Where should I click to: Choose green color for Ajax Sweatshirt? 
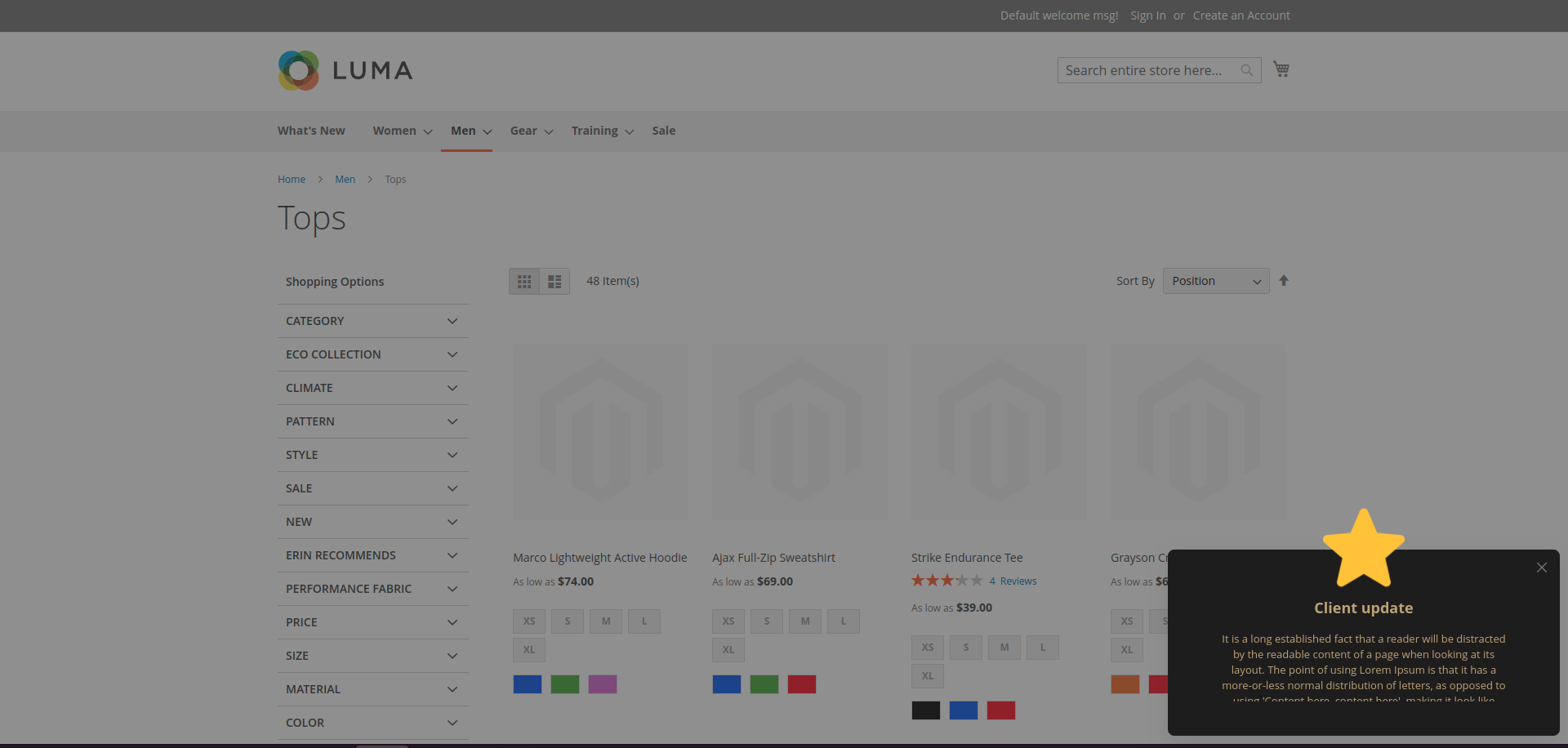764,684
